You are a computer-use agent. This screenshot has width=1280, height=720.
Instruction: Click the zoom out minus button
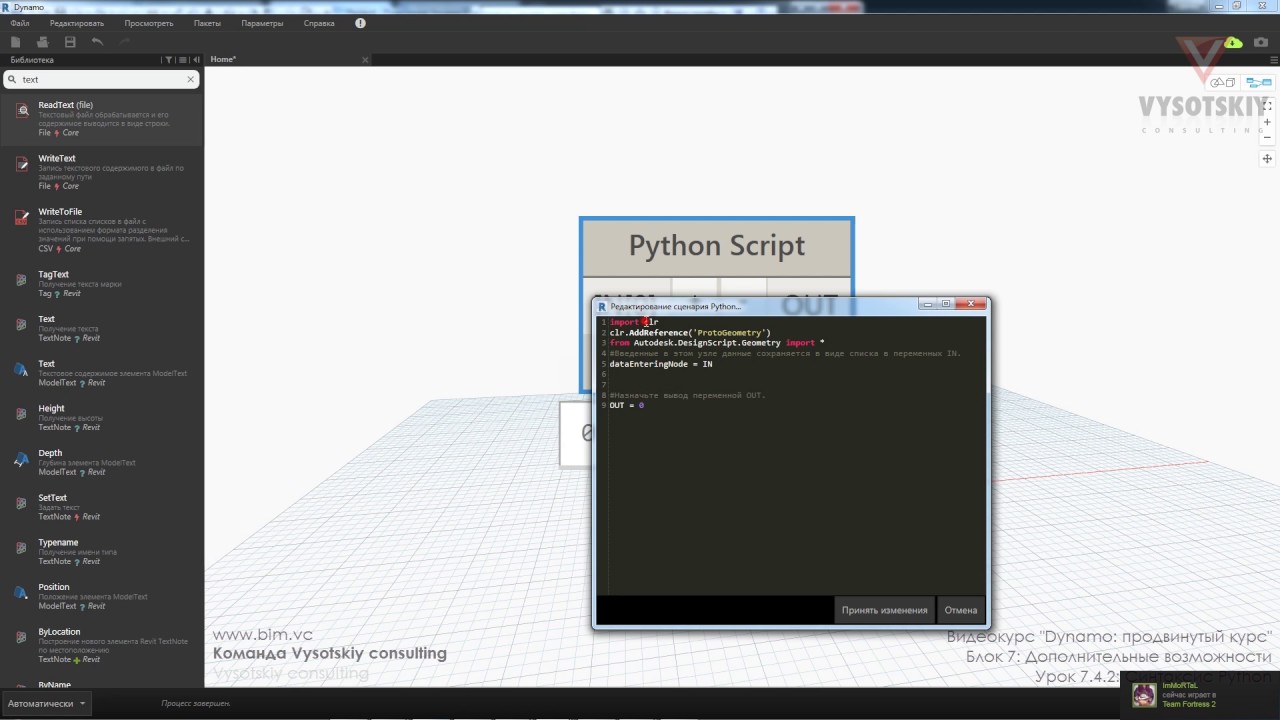pos(1267,137)
